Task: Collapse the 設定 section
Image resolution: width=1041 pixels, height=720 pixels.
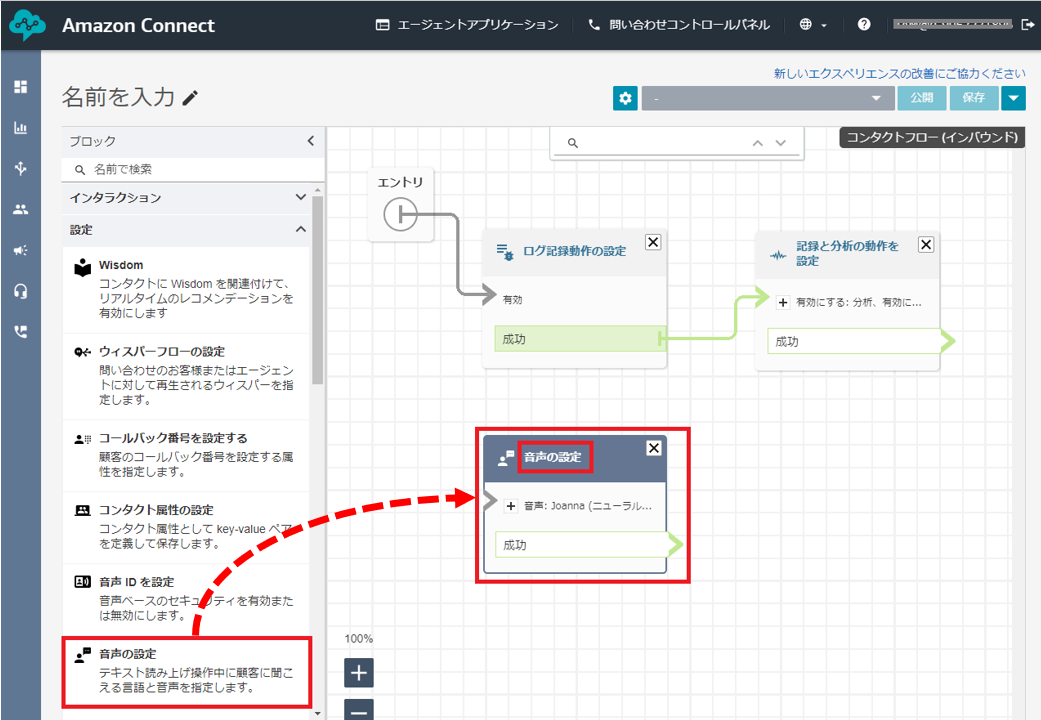Action: click(x=186, y=229)
